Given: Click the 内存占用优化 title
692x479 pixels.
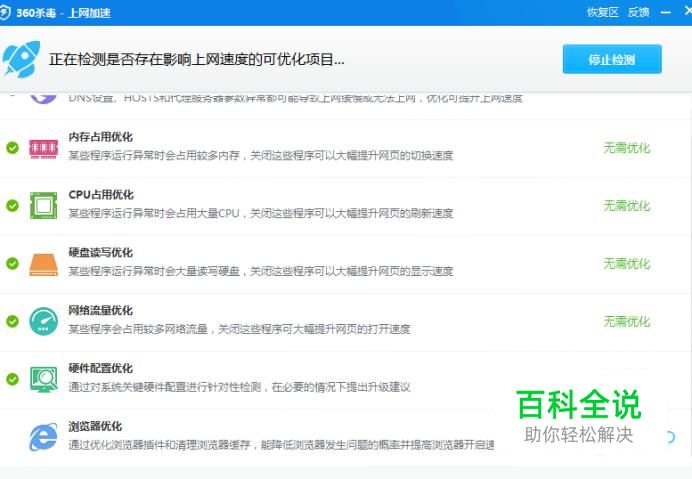Looking at the screenshot, I should [101, 137].
